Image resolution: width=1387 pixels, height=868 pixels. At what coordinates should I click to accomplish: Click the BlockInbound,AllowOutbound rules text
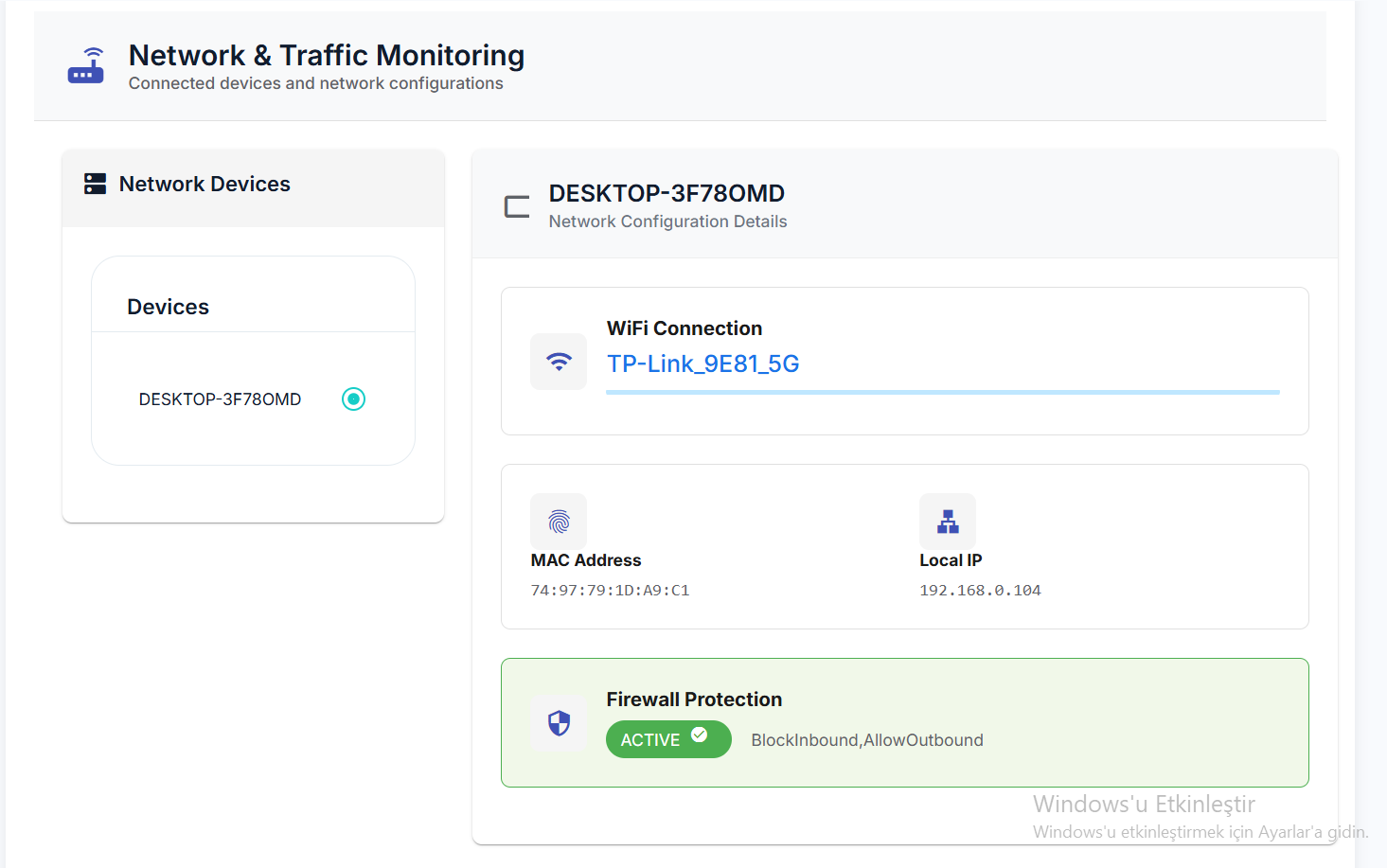point(866,739)
